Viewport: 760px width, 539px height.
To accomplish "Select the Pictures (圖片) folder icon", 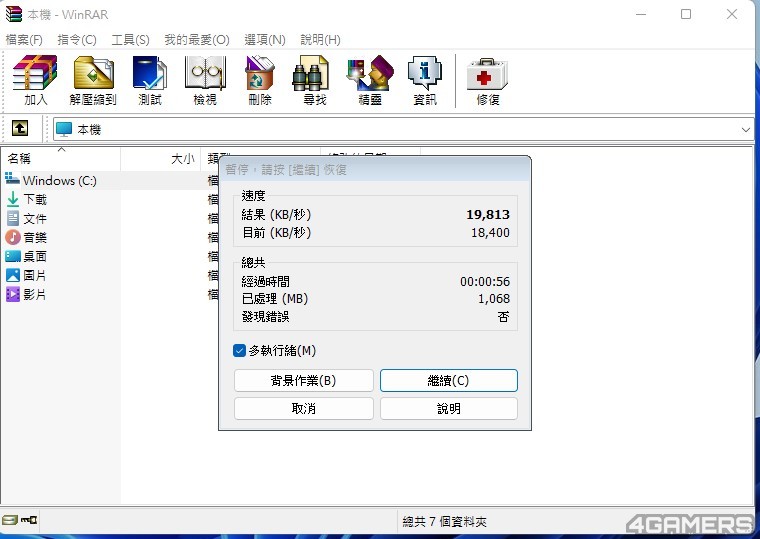I will tap(13, 275).
